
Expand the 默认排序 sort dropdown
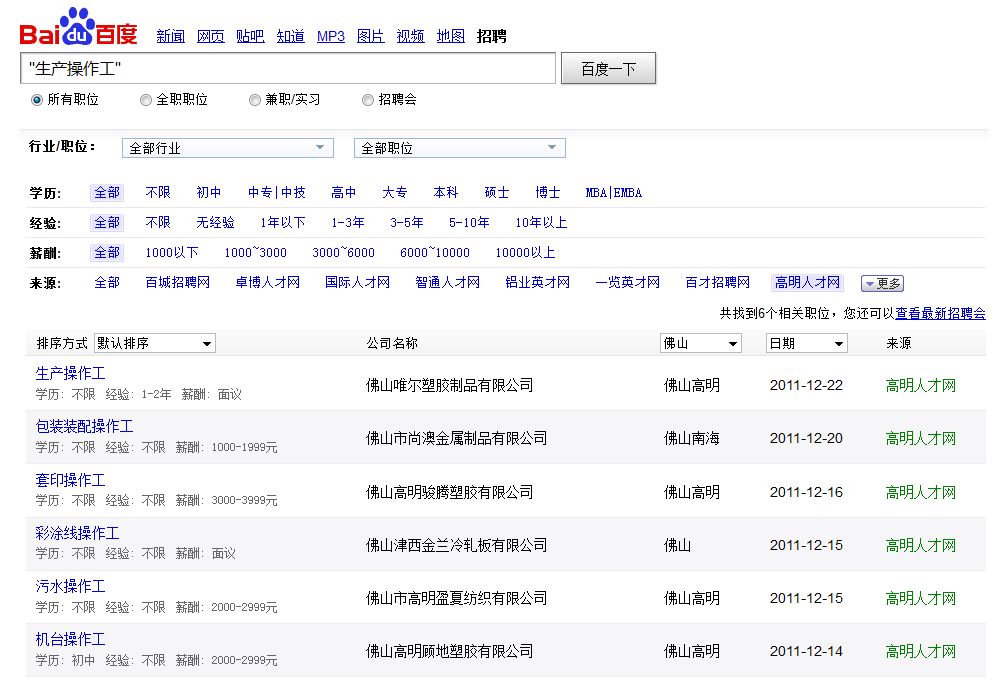(154, 343)
